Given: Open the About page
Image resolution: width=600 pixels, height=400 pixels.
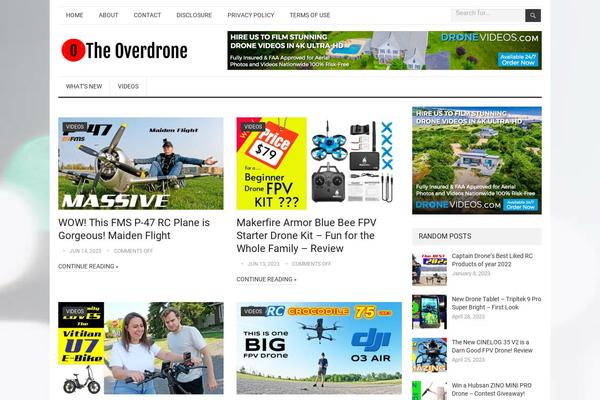Looking at the screenshot, I should [x=108, y=15].
